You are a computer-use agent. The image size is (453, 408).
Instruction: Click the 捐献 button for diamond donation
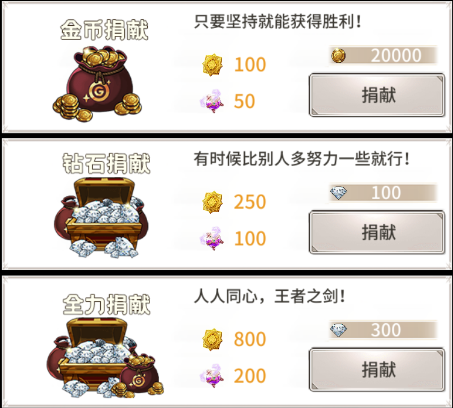pyautogui.click(x=377, y=232)
